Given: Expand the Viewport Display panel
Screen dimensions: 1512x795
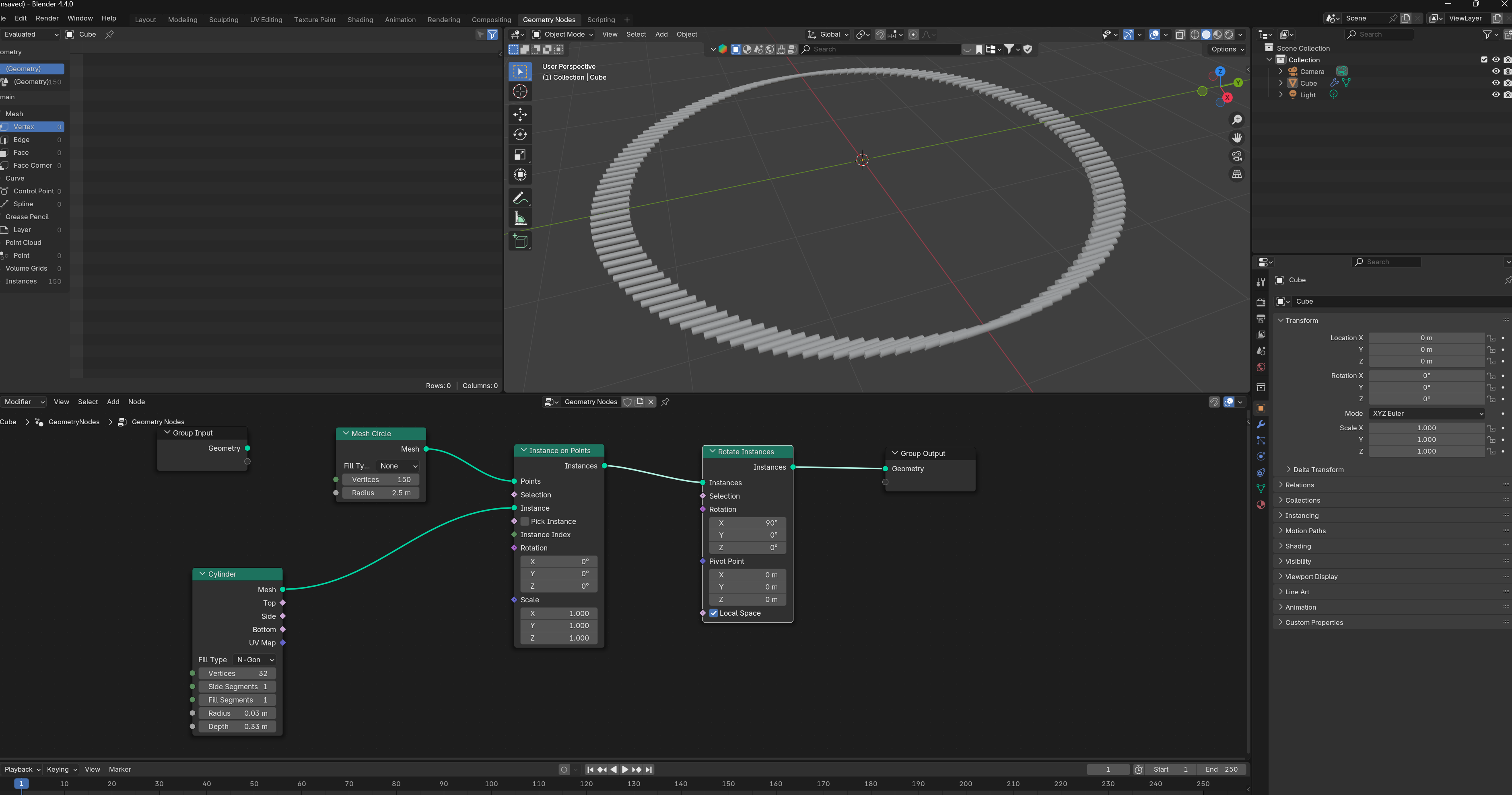Looking at the screenshot, I should (1311, 577).
